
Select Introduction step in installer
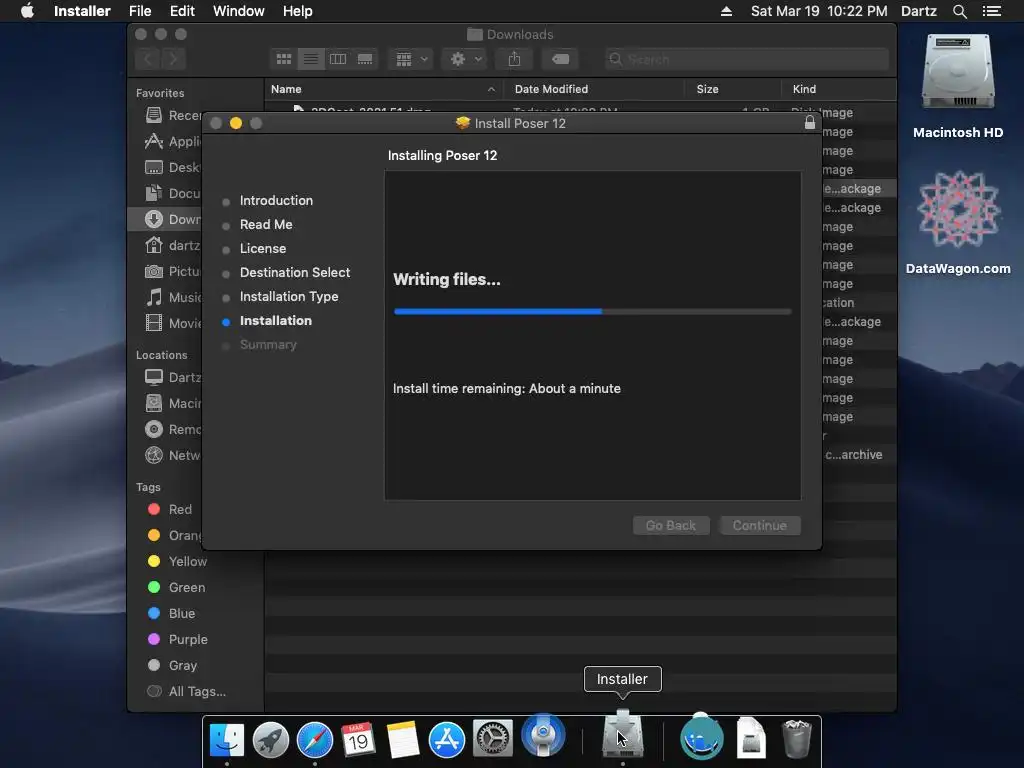click(x=276, y=200)
